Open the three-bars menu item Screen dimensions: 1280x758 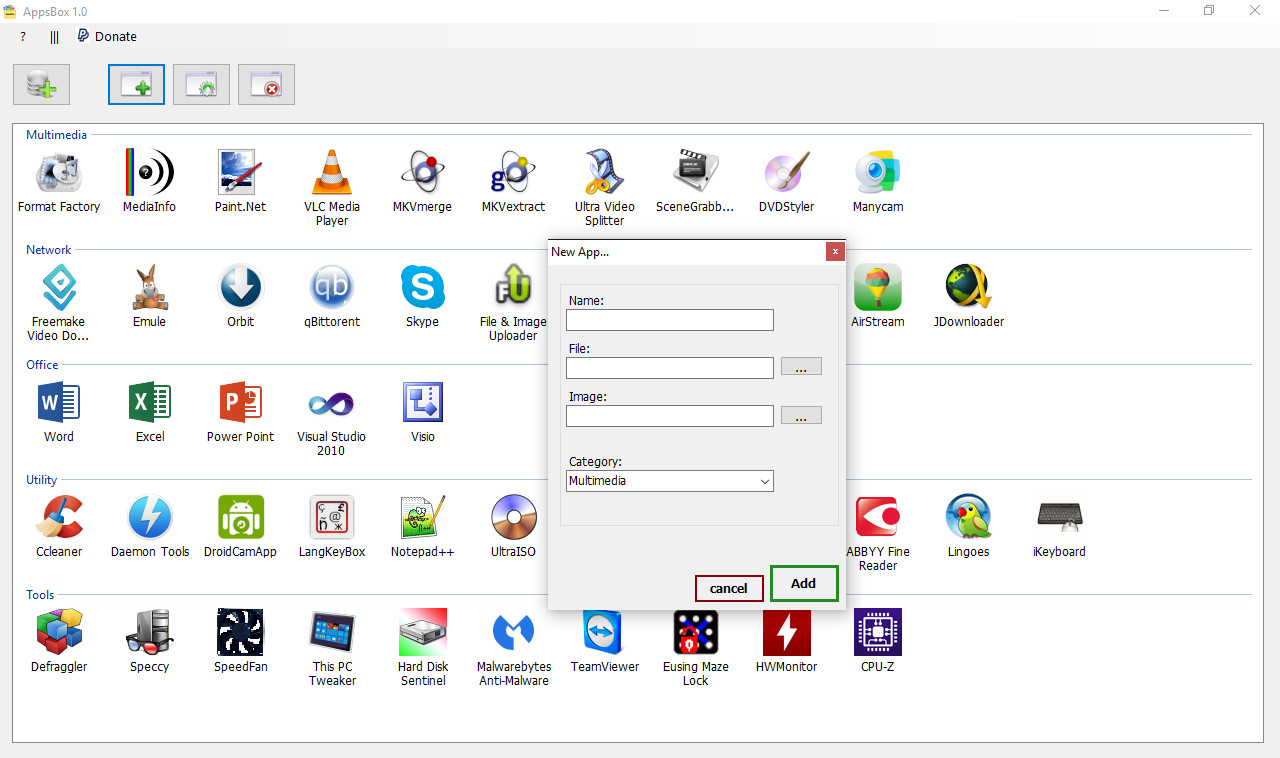[x=54, y=36]
